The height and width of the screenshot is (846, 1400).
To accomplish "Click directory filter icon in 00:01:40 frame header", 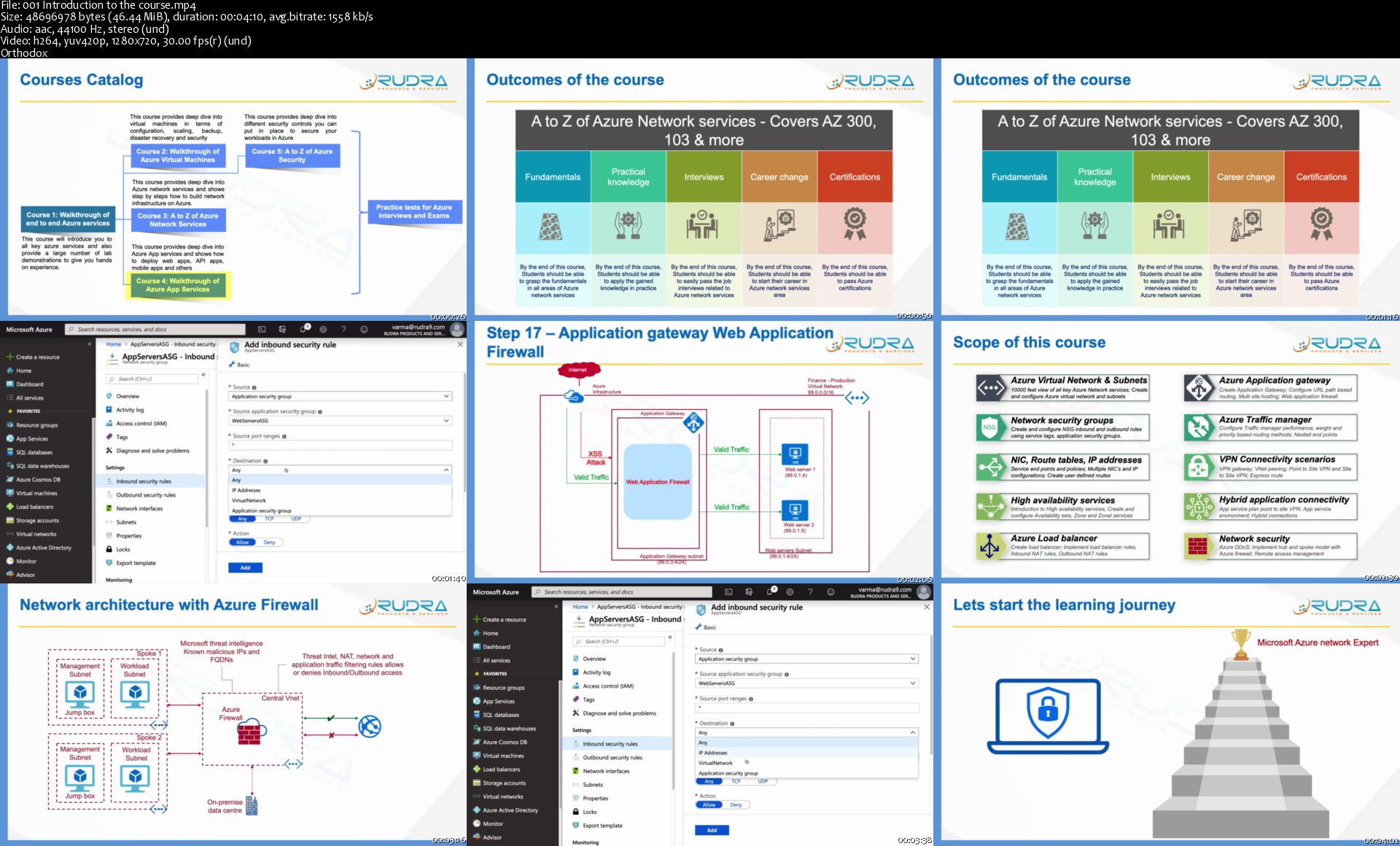I will [282, 330].
